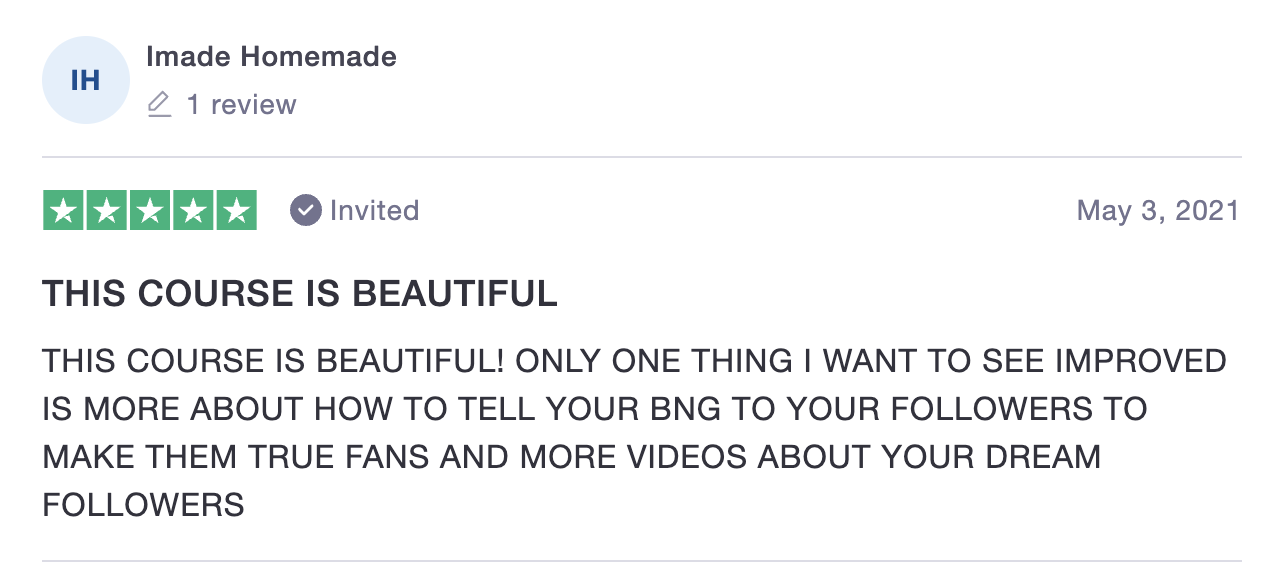
Task: Select the "1 review" count text
Action: tap(242, 105)
